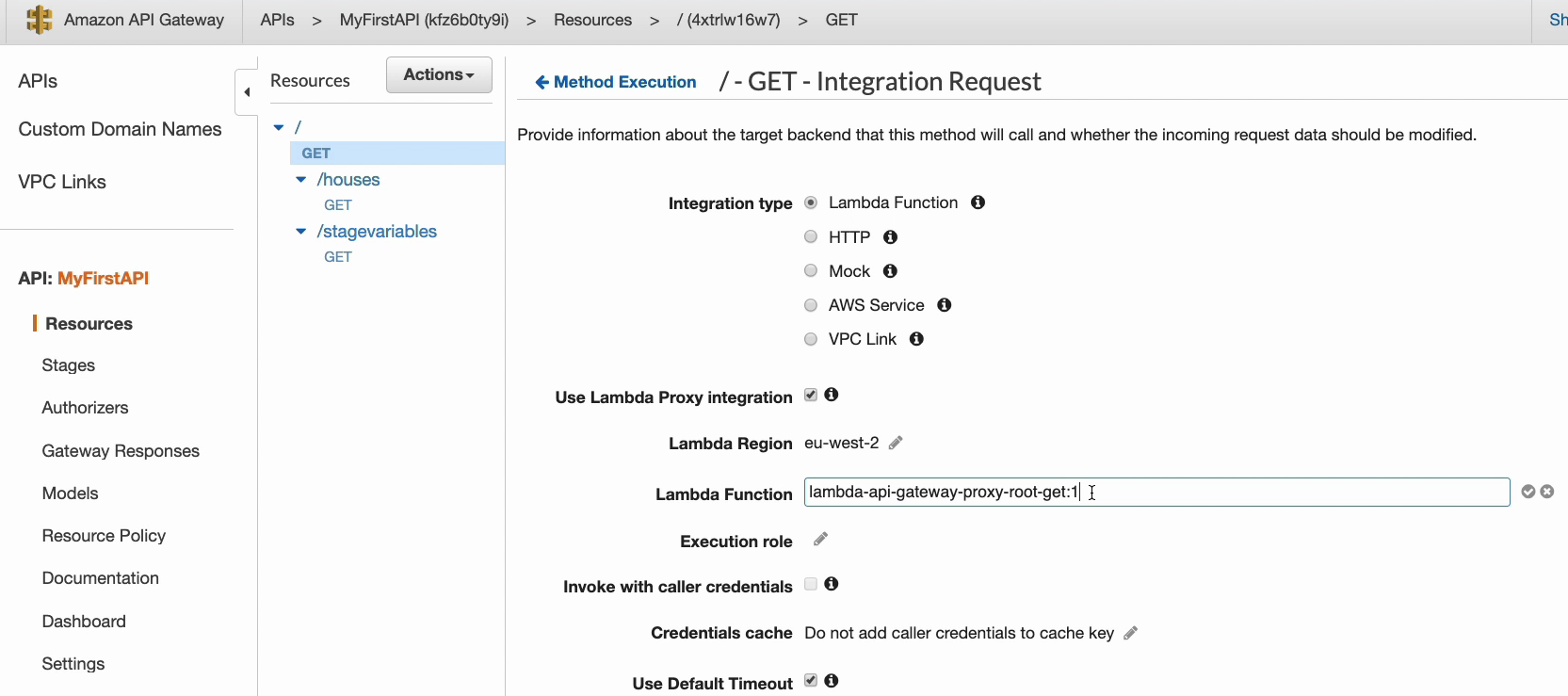The image size is (1568, 696).
Task: Select the GET method under root resource
Action: (397, 153)
